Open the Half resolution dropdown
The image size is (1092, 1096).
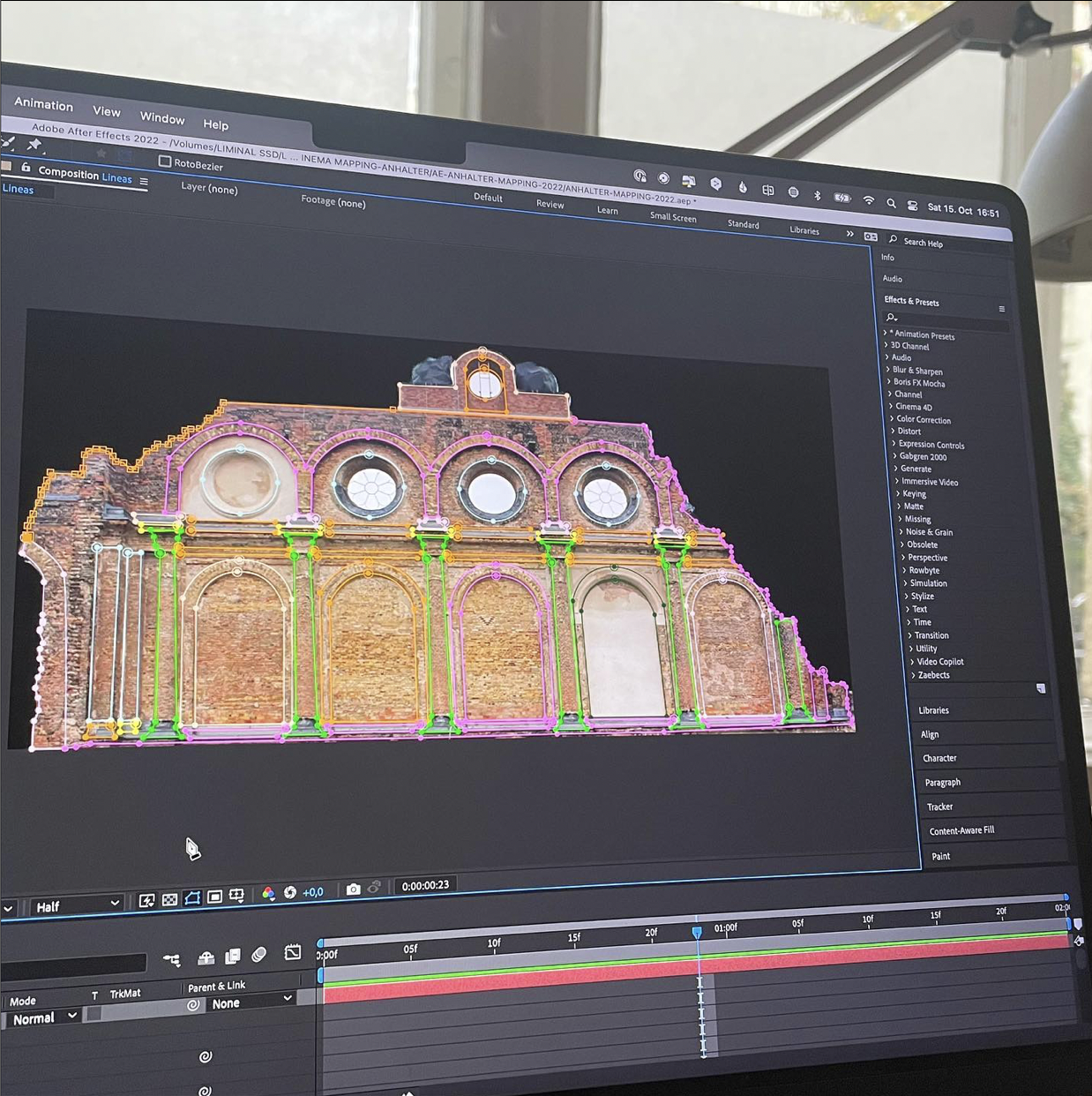77,905
